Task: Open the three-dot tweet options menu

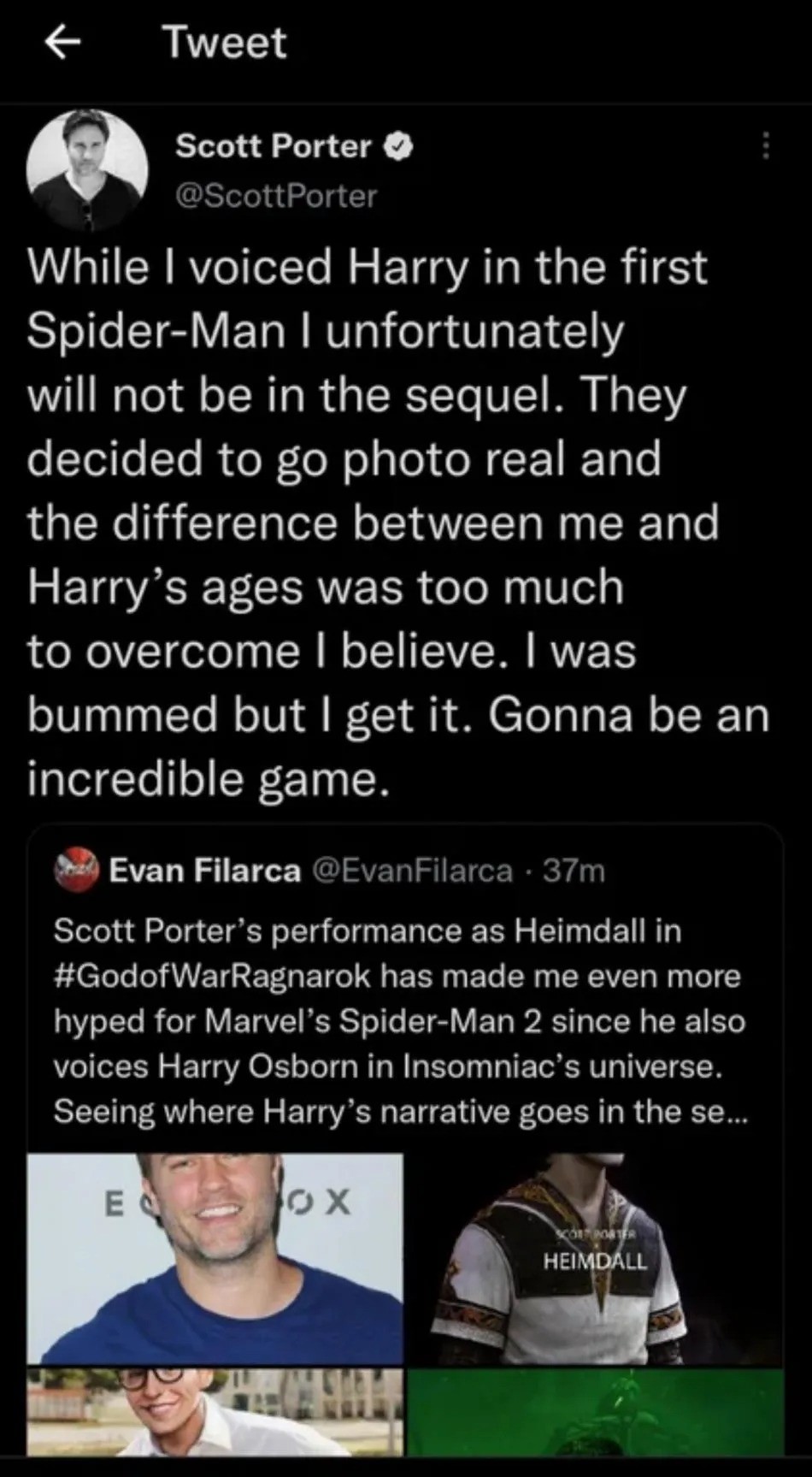Action: [765, 146]
